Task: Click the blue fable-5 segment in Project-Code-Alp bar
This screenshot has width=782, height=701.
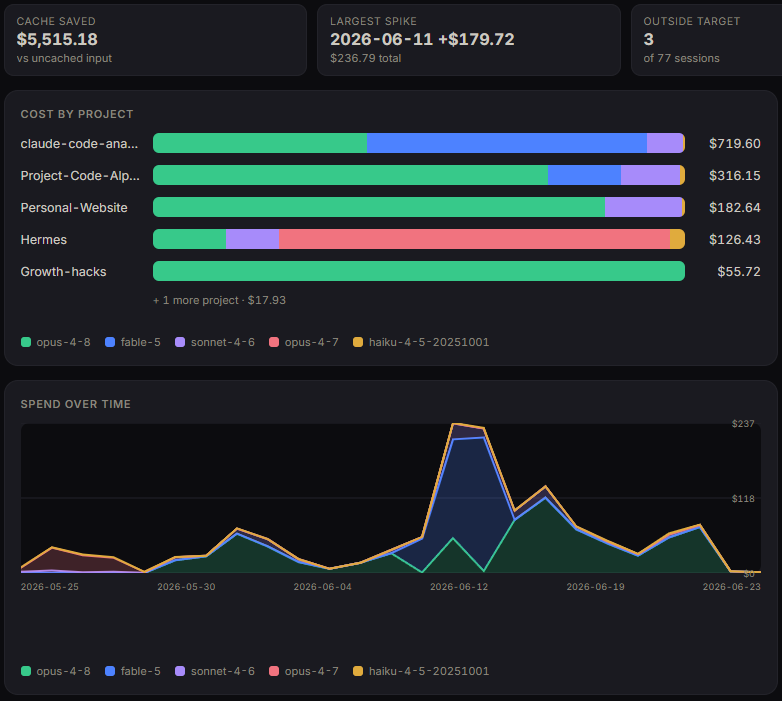Action: pyautogui.click(x=584, y=175)
